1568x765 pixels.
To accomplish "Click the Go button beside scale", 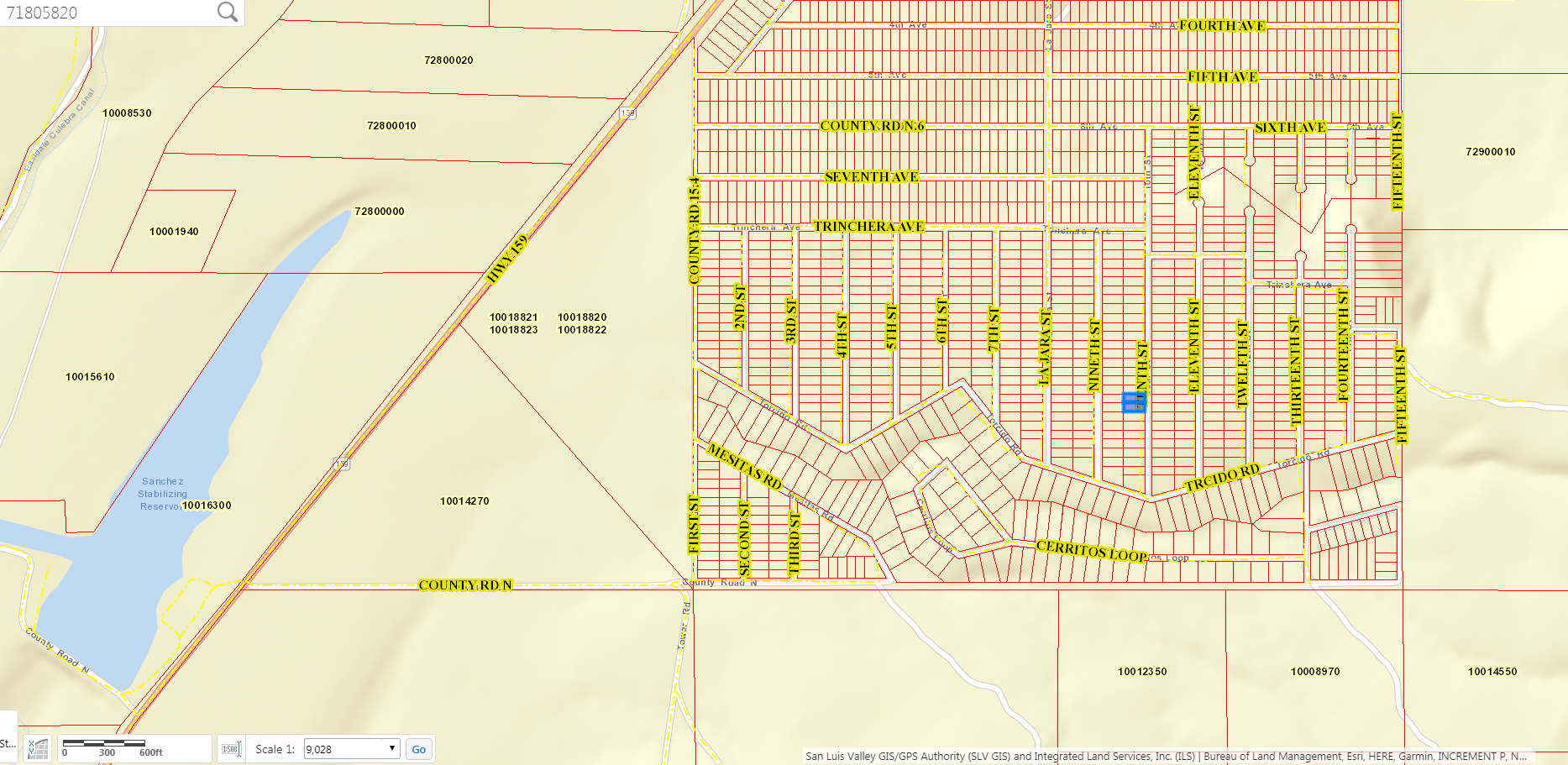I will (419, 749).
